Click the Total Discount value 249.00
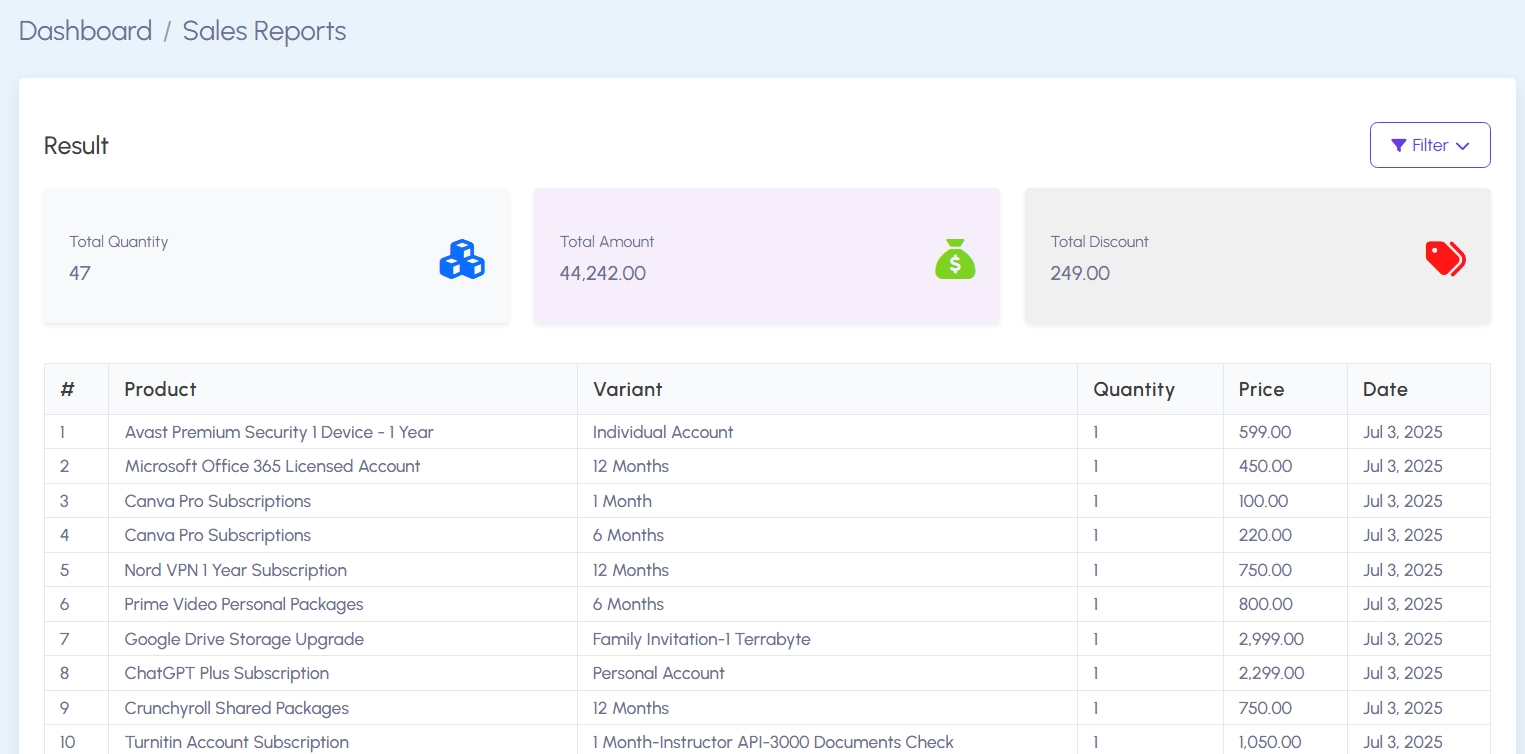Viewport: 1525px width, 754px height. (x=1080, y=273)
